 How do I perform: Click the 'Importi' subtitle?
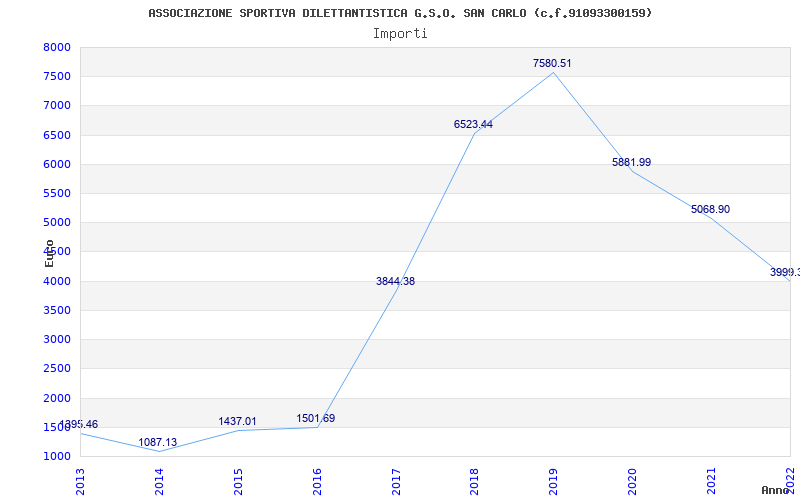click(400, 34)
